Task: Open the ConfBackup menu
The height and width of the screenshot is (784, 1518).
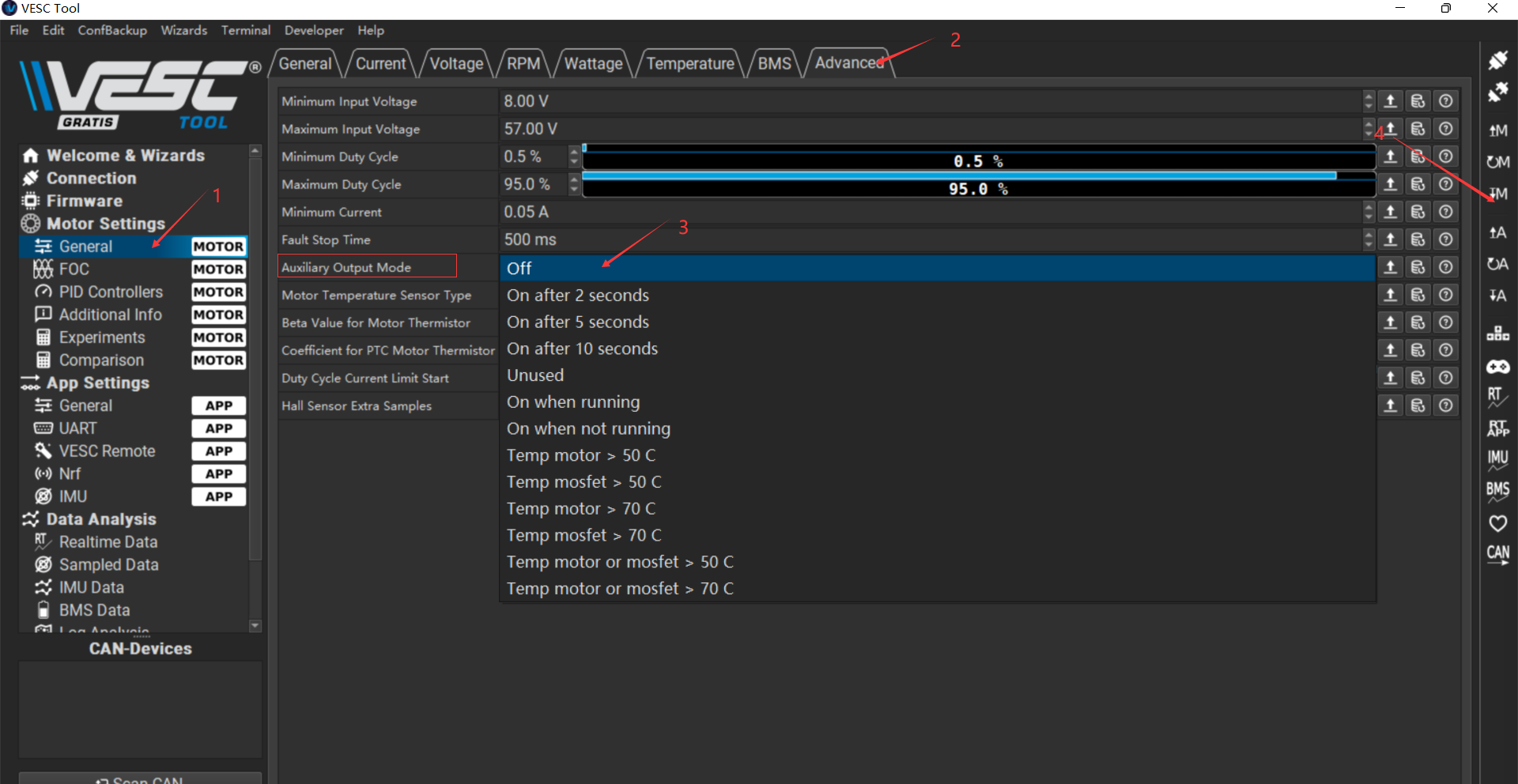Action: pyautogui.click(x=112, y=30)
